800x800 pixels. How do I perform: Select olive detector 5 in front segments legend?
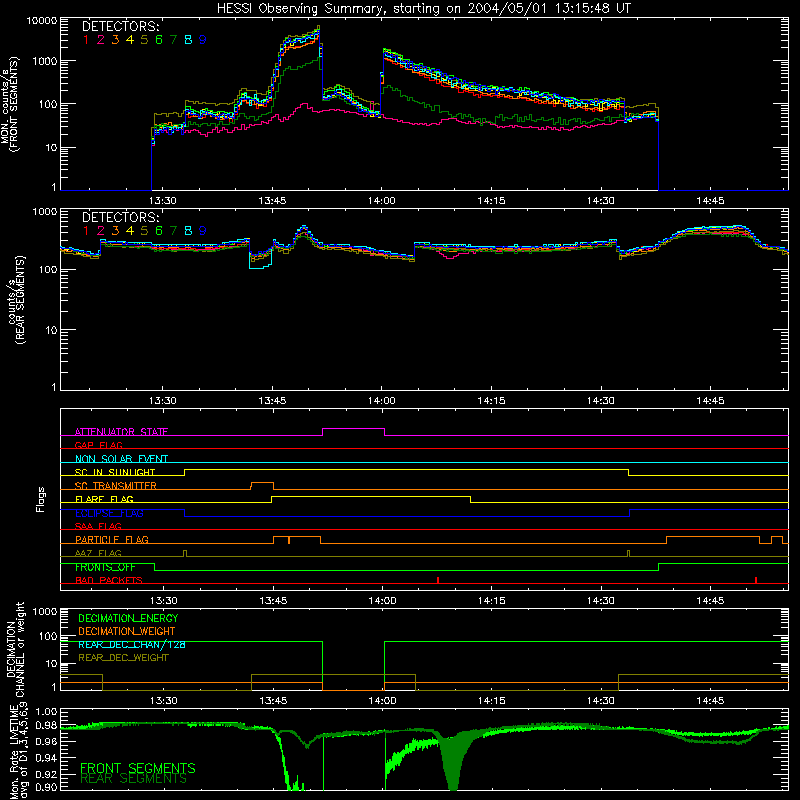pos(144,40)
